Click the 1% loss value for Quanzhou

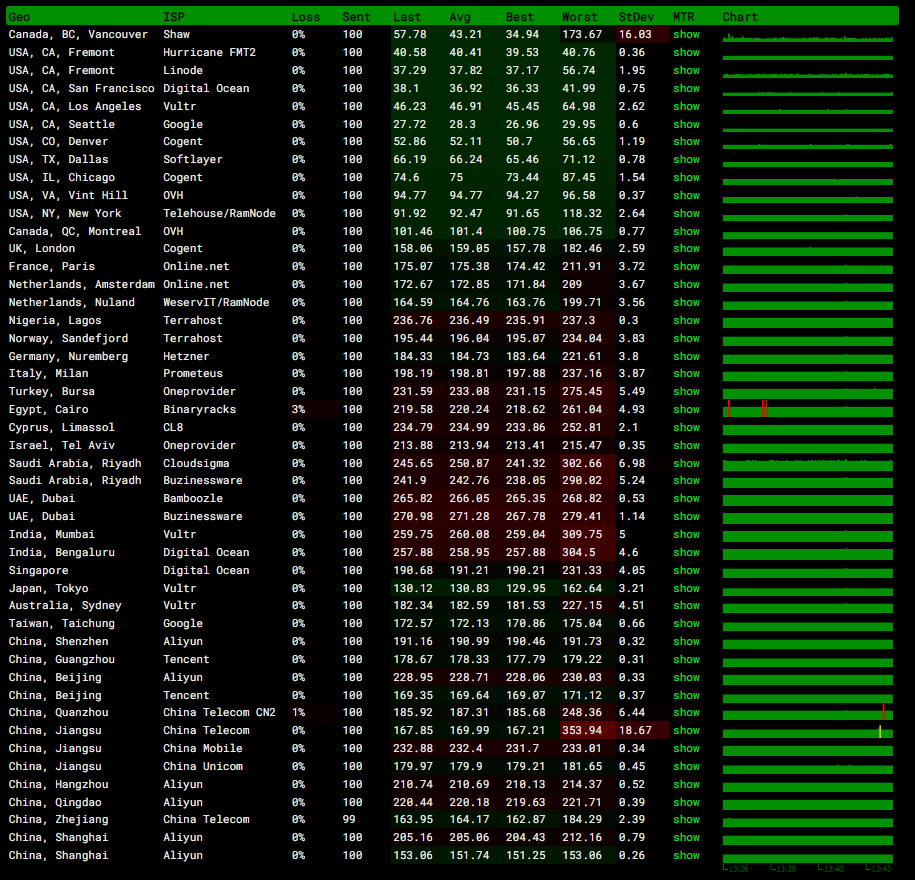298,713
